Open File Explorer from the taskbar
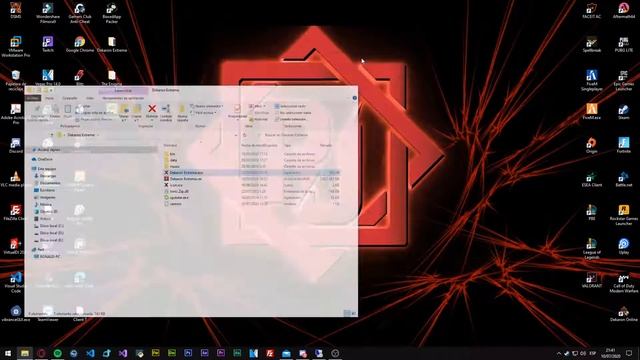 click(x=24, y=353)
